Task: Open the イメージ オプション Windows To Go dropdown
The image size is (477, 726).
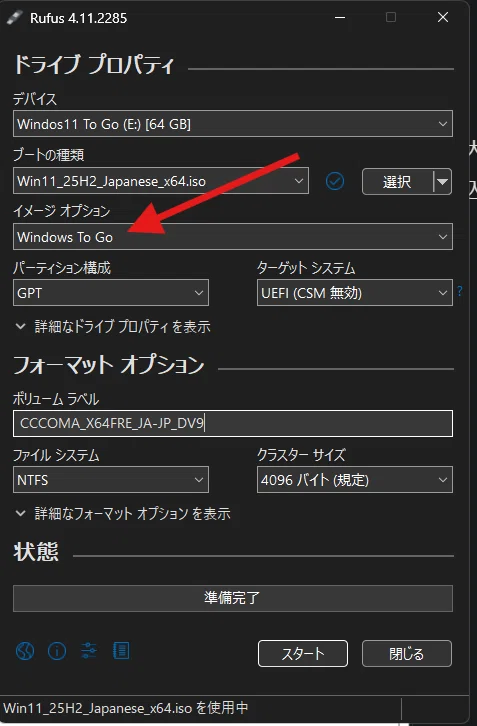Action: click(233, 237)
